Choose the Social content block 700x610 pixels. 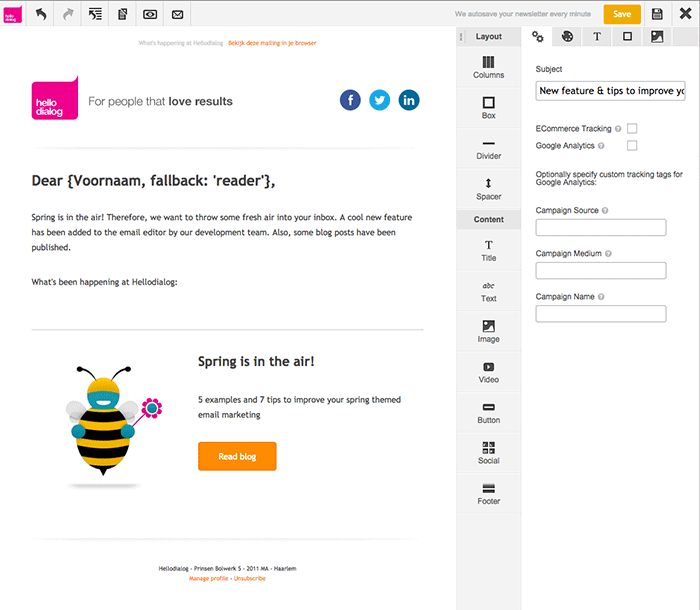(x=488, y=453)
